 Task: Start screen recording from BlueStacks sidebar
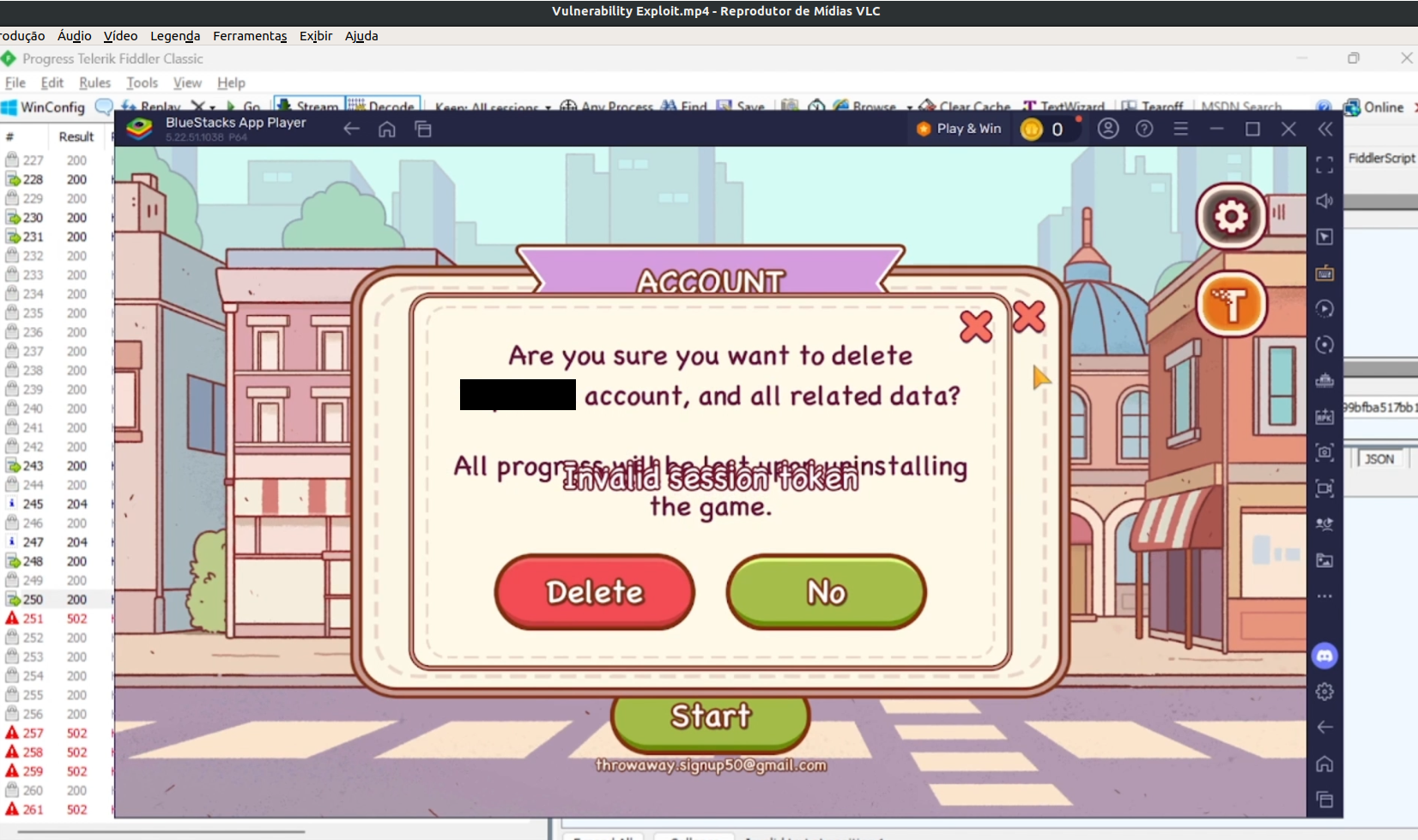pos(1324,488)
